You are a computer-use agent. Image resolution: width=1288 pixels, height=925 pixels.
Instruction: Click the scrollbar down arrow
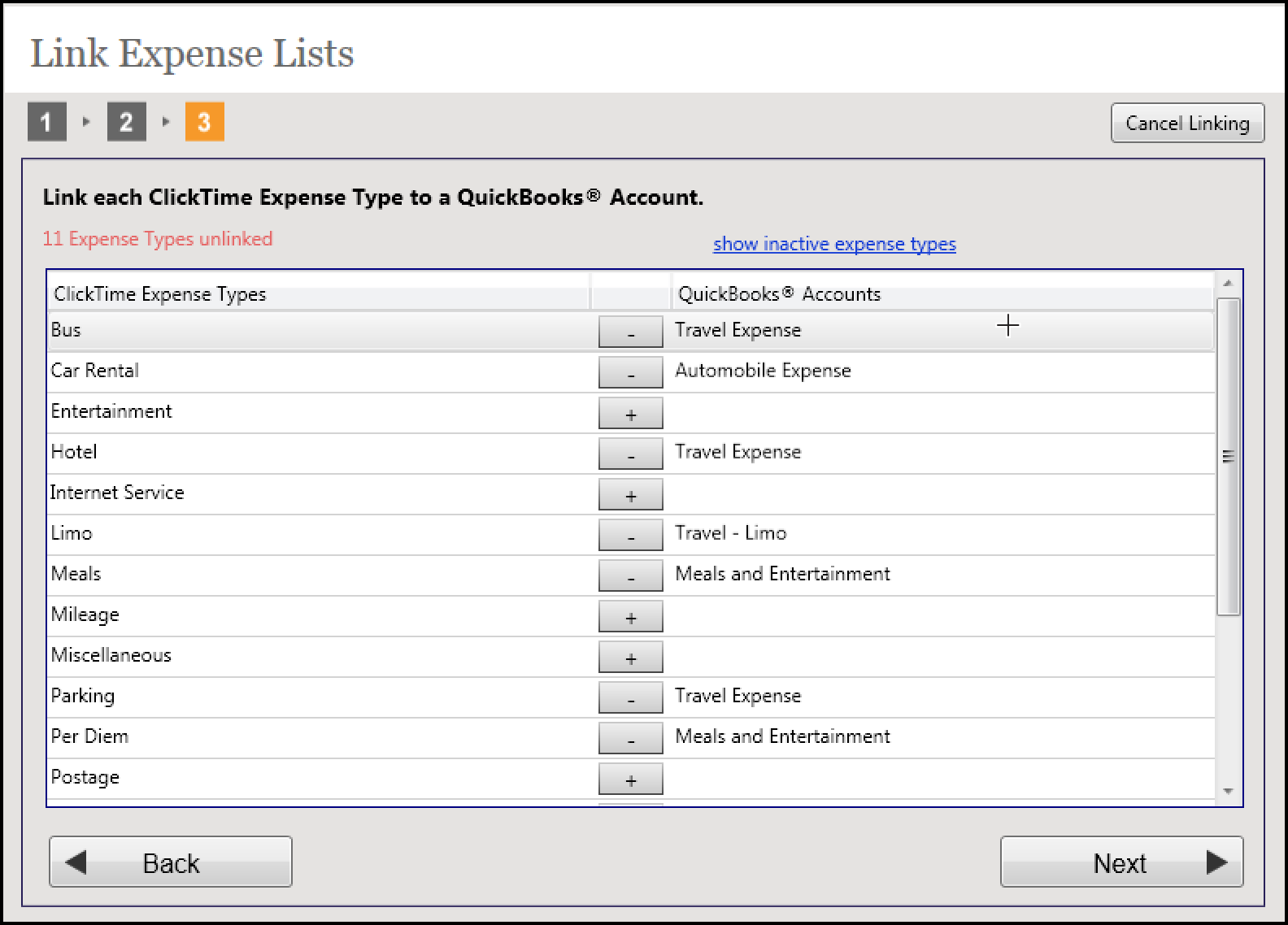tap(1228, 791)
